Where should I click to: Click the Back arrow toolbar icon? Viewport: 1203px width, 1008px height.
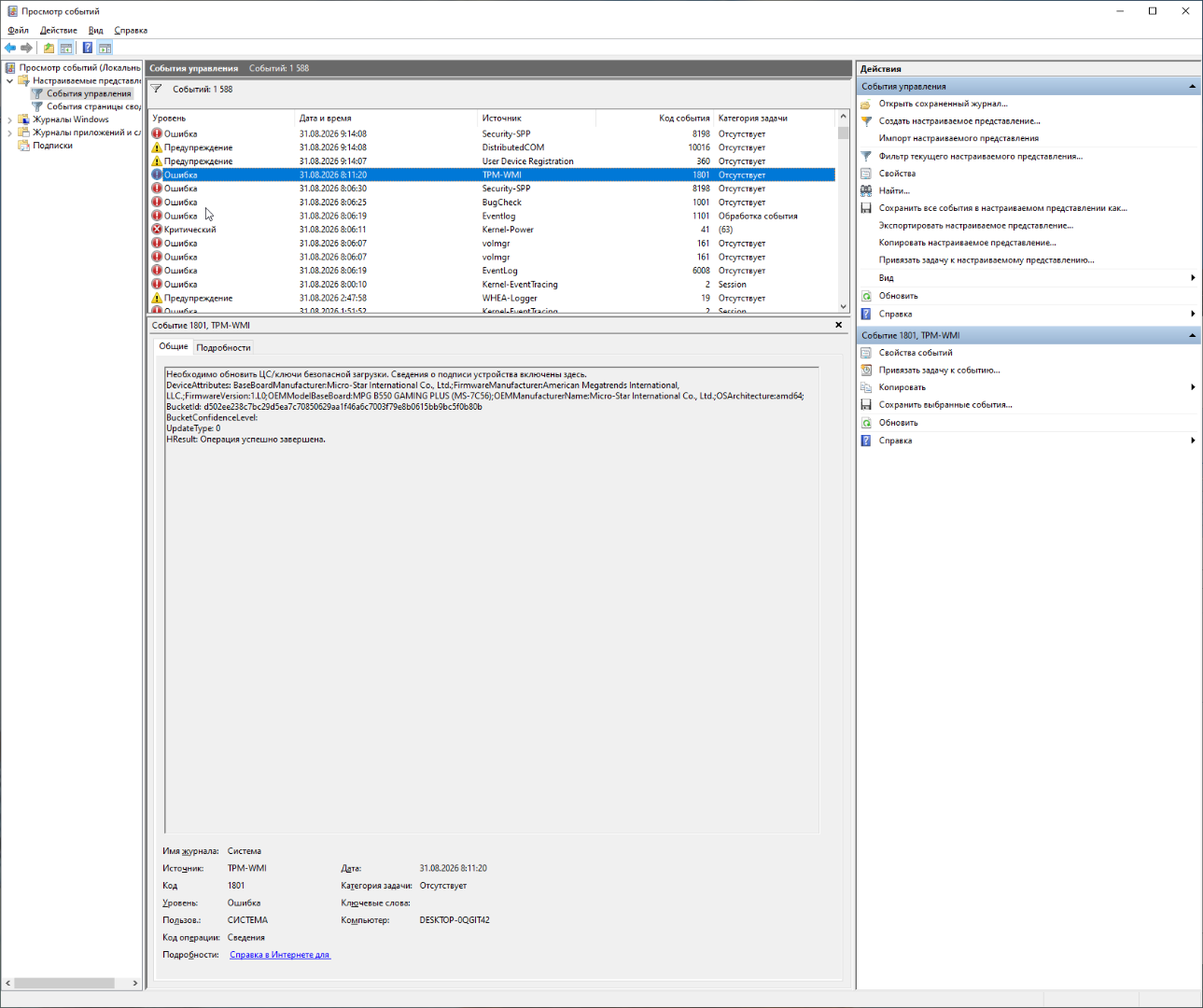point(10,48)
